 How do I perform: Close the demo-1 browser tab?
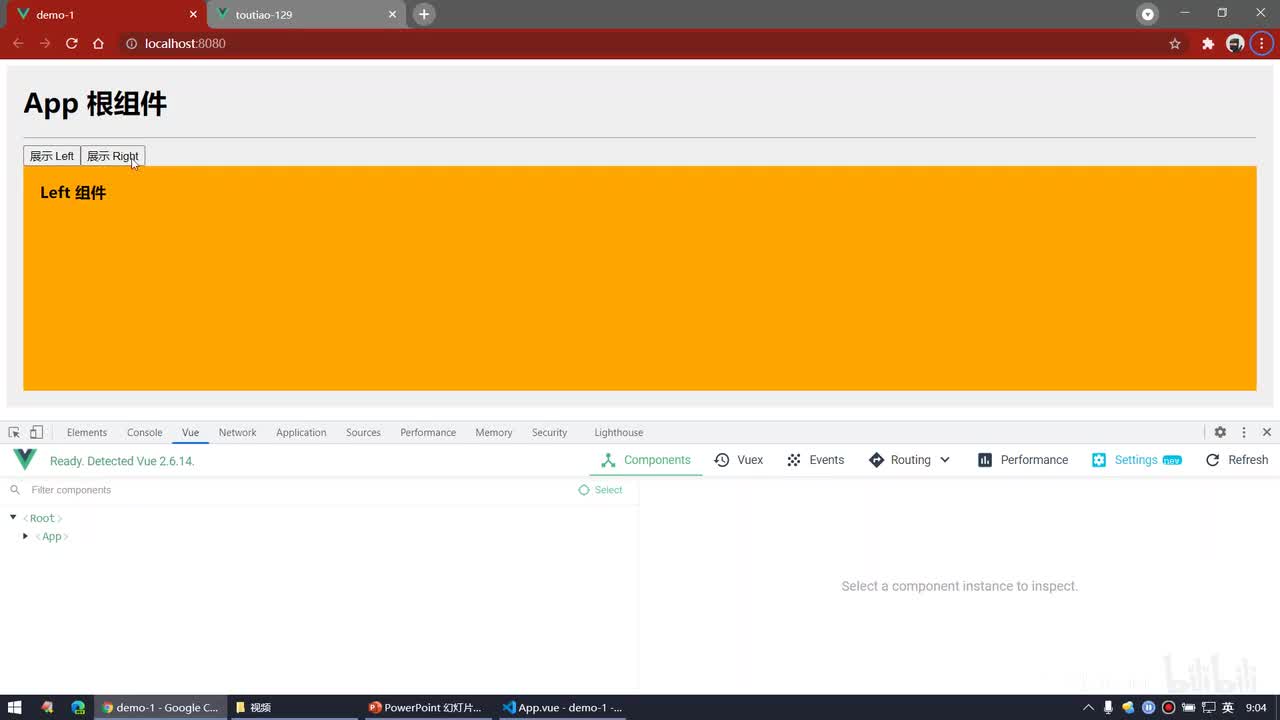coord(192,14)
